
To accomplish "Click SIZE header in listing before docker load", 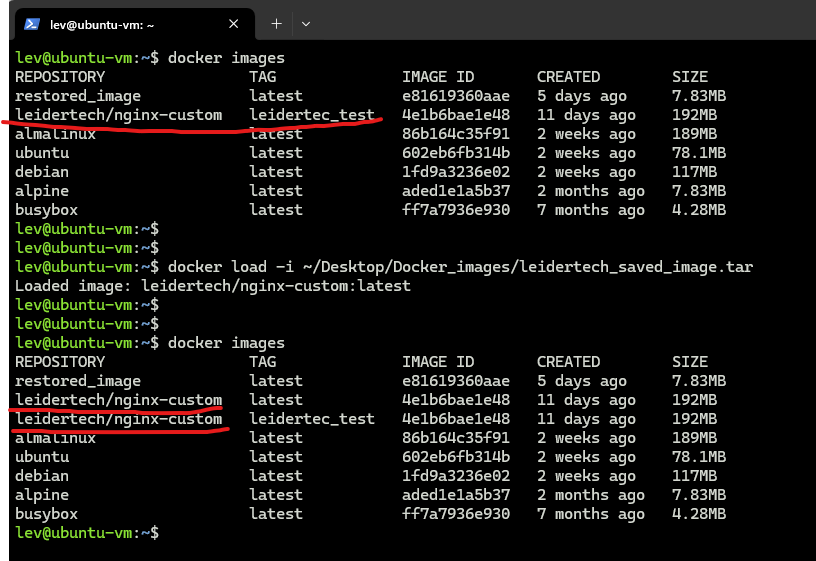I will click(690, 77).
